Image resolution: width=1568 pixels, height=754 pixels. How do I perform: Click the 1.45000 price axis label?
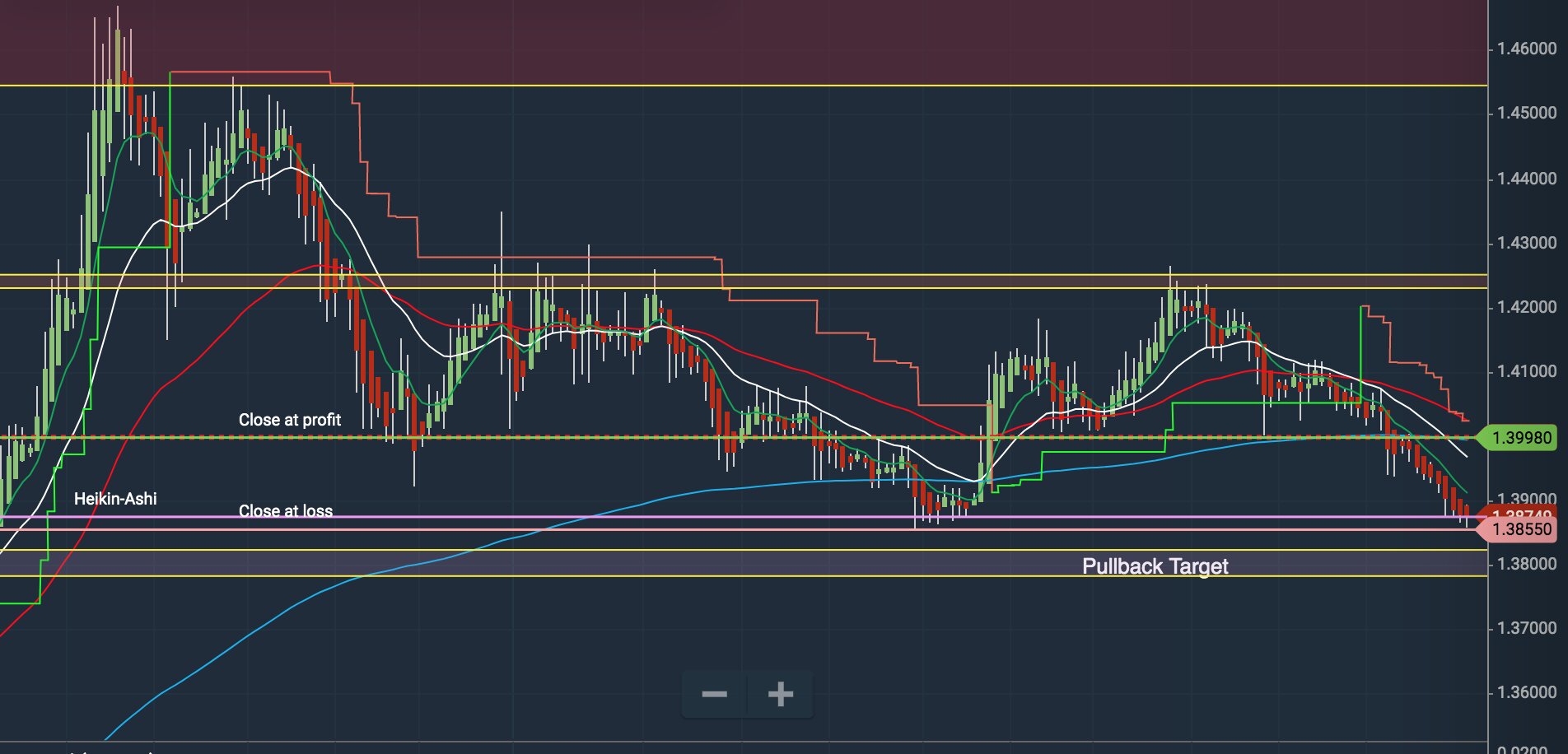1527,113
